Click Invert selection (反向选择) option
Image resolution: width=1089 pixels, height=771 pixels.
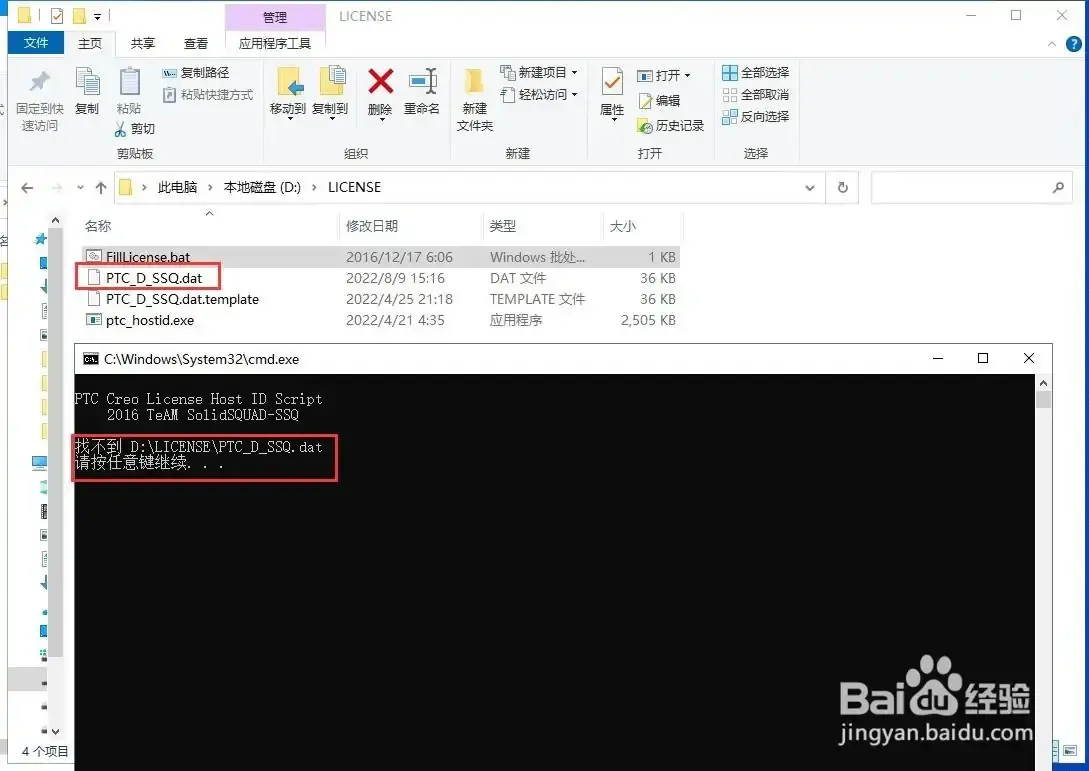click(756, 117)
